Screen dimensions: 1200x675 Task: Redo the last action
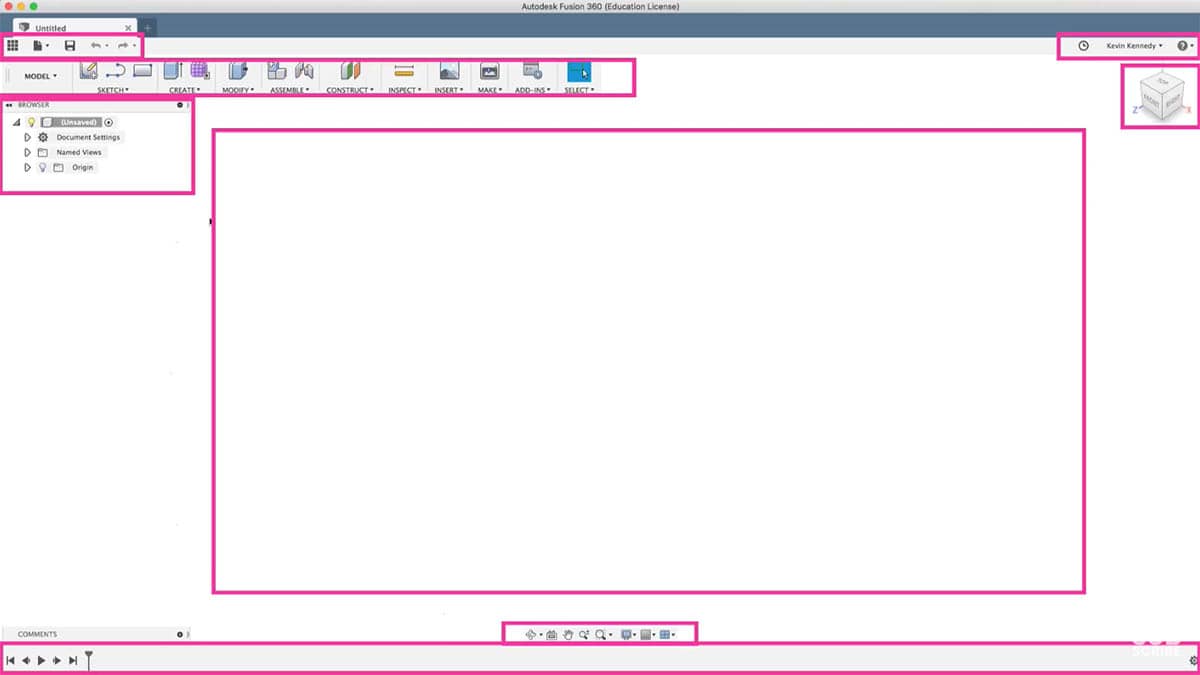pyautogui.click(x=123, y=46)
